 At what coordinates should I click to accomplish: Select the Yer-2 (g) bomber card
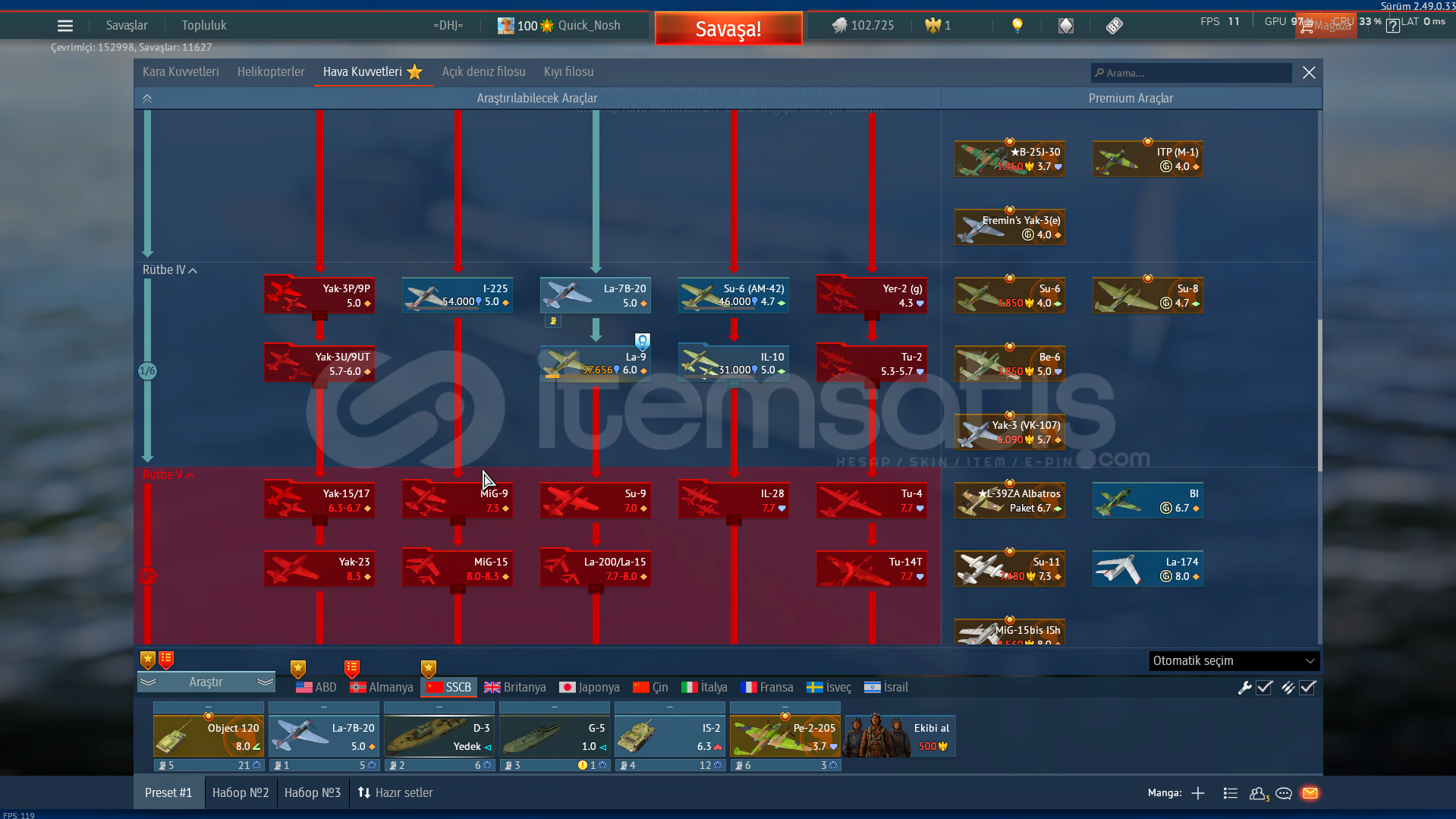(x=872, y=296)
